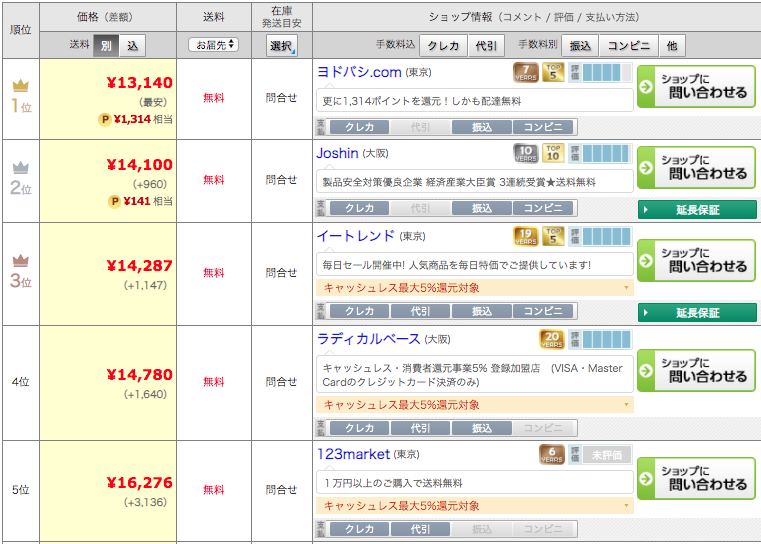This screenshot has width=761, height=544.
Task: Click the rating bar for イートレンド
Action: (600, 236)
